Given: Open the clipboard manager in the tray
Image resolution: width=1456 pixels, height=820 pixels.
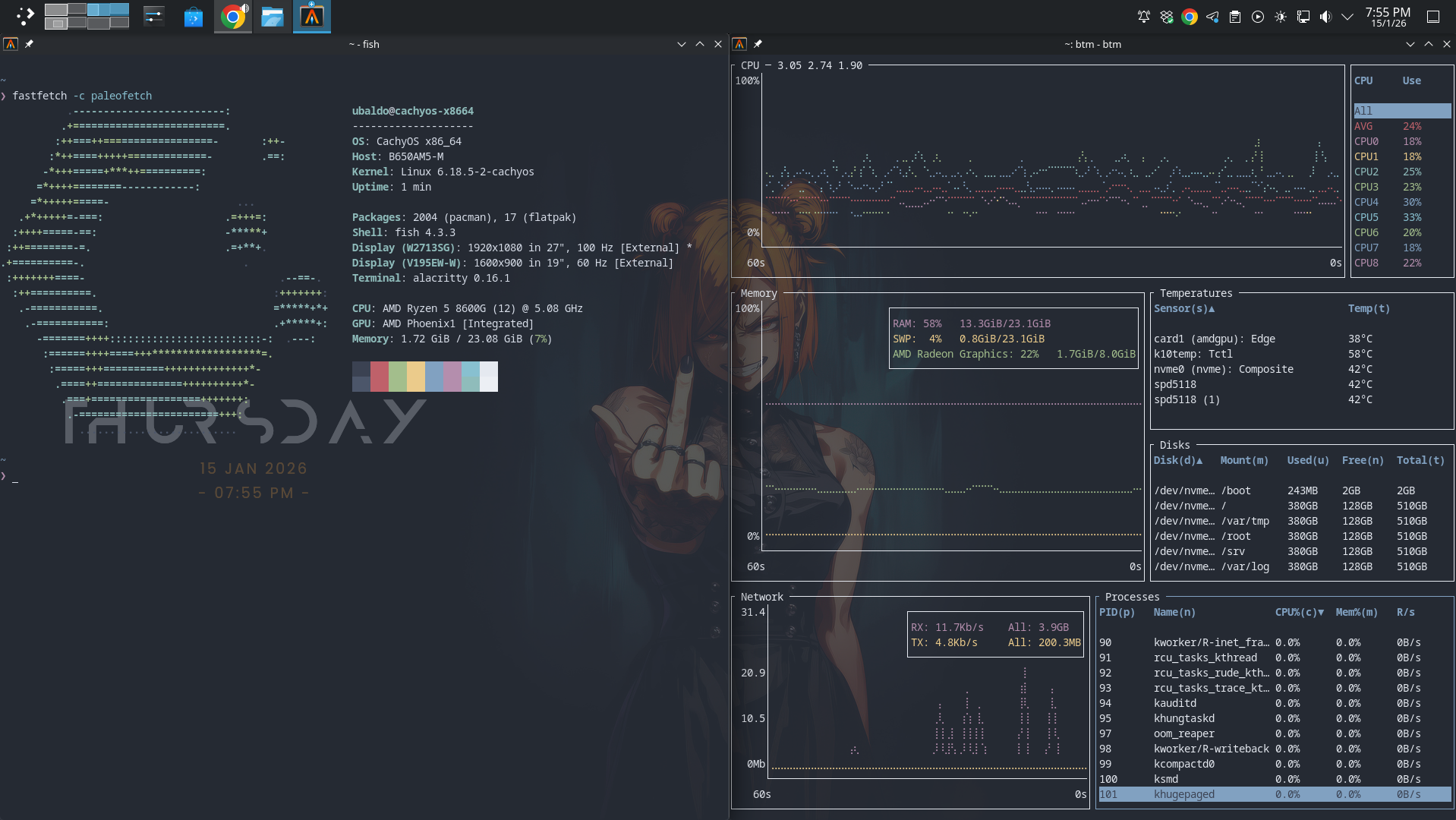Looking at the screenshot, I should click(1235, 17).
